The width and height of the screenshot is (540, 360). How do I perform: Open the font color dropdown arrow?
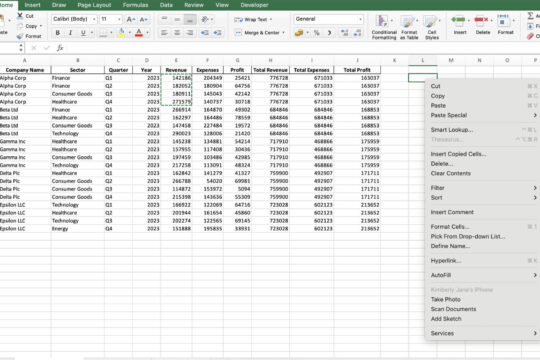147,33
